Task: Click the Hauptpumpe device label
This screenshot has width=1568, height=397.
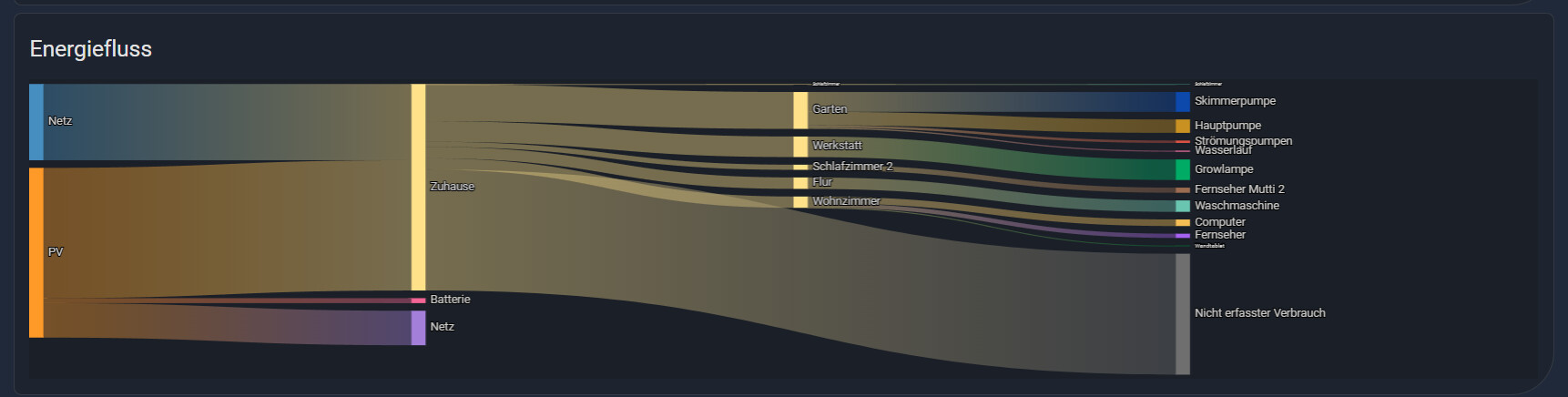Action: click(x=1227, y=126)
